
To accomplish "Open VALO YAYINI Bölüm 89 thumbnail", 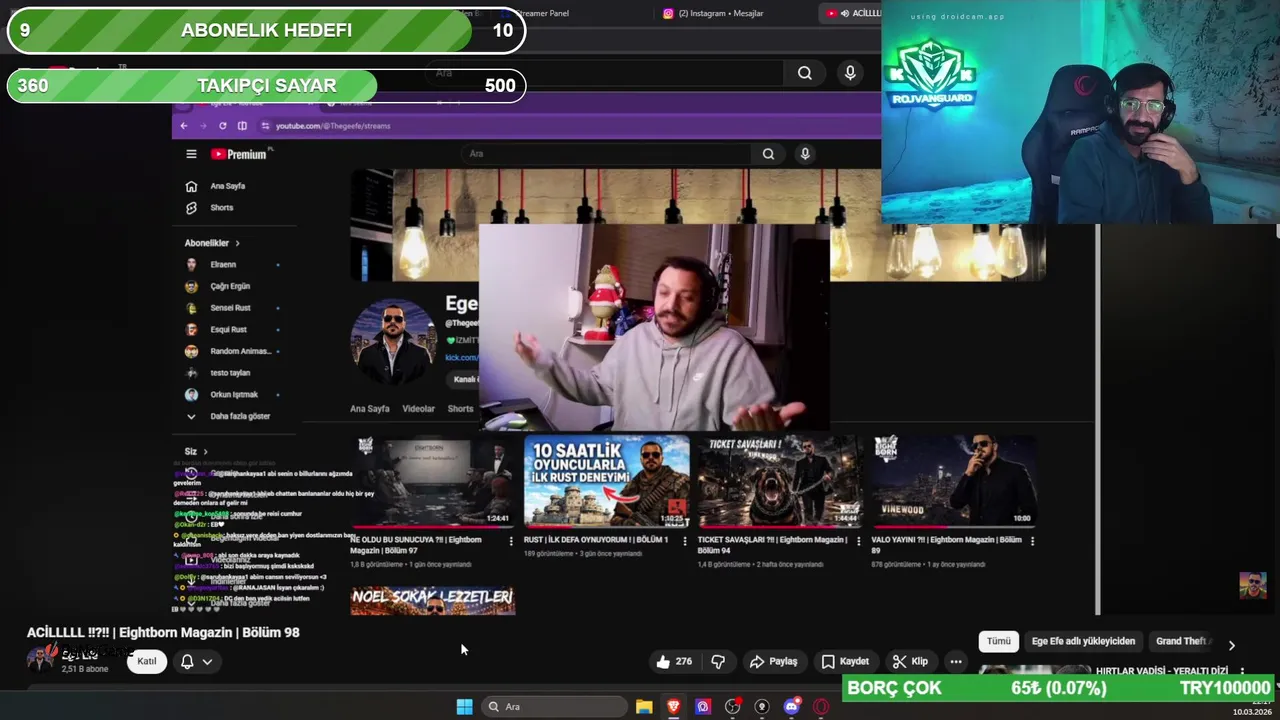I will 954,481.
